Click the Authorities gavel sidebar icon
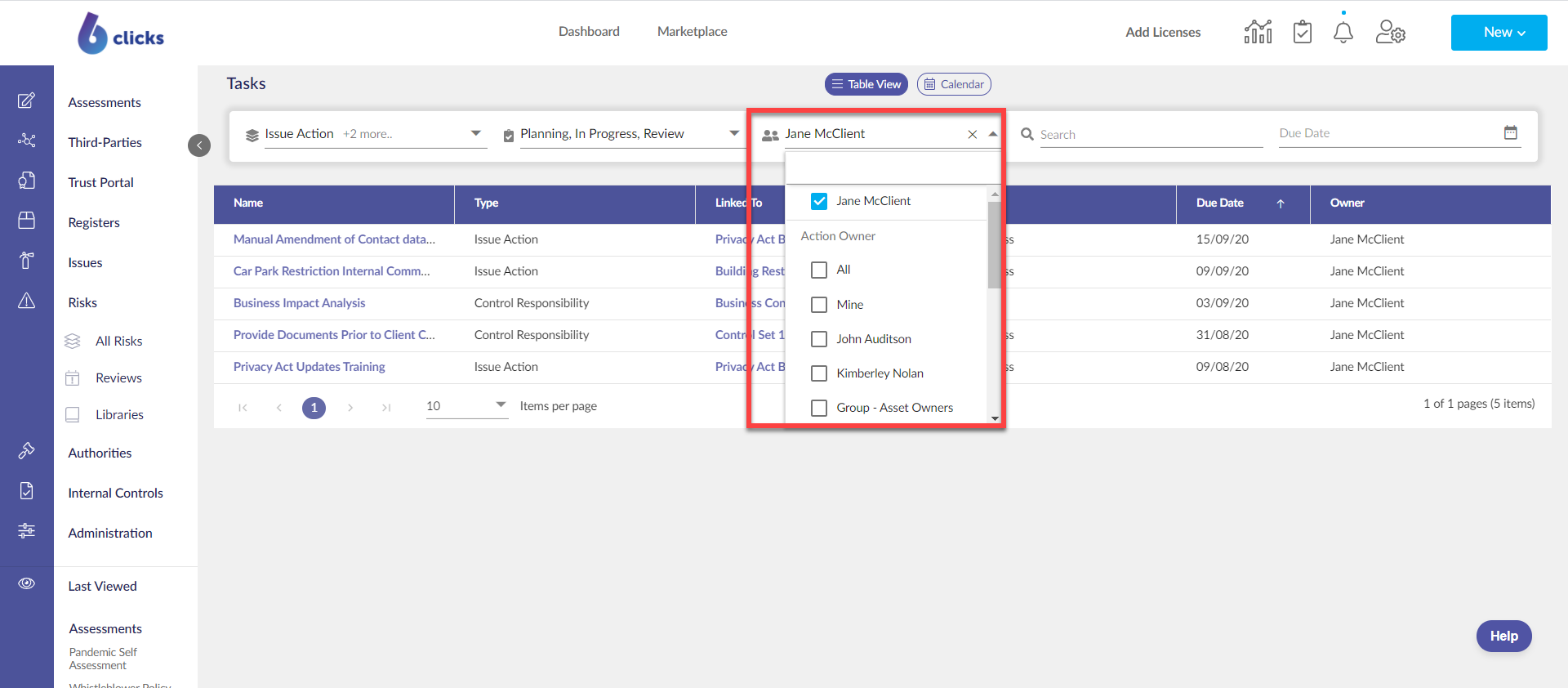The height and width of the screenshot is (688, 1568). pyautogui.click(x=27, y=450)
